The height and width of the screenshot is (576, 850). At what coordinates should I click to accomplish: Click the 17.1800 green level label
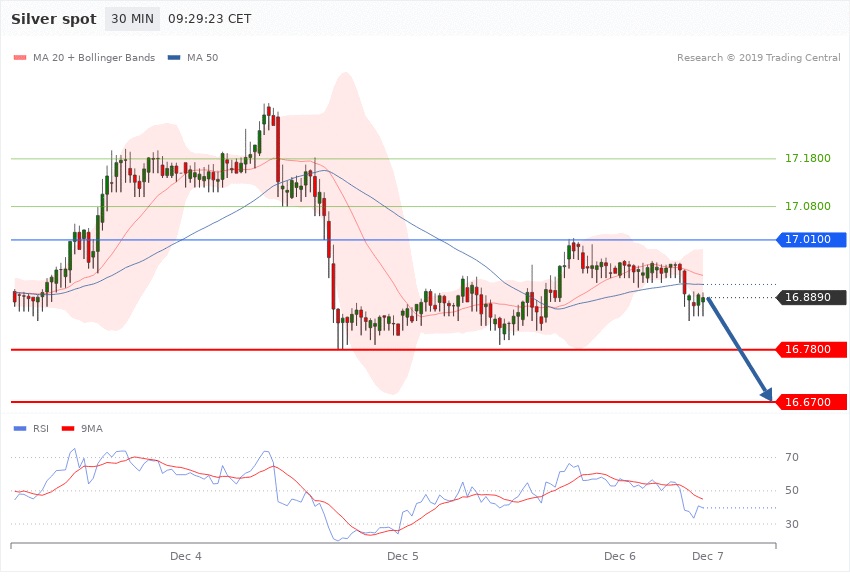tap(807, 159)
